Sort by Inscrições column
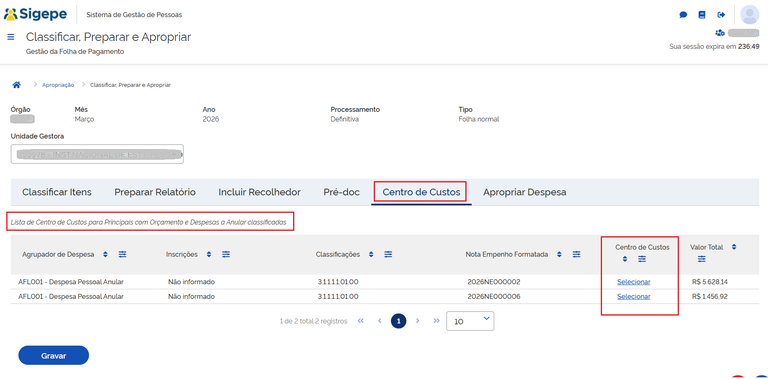This screenshot has width=768, height=379. click(209, 255)
